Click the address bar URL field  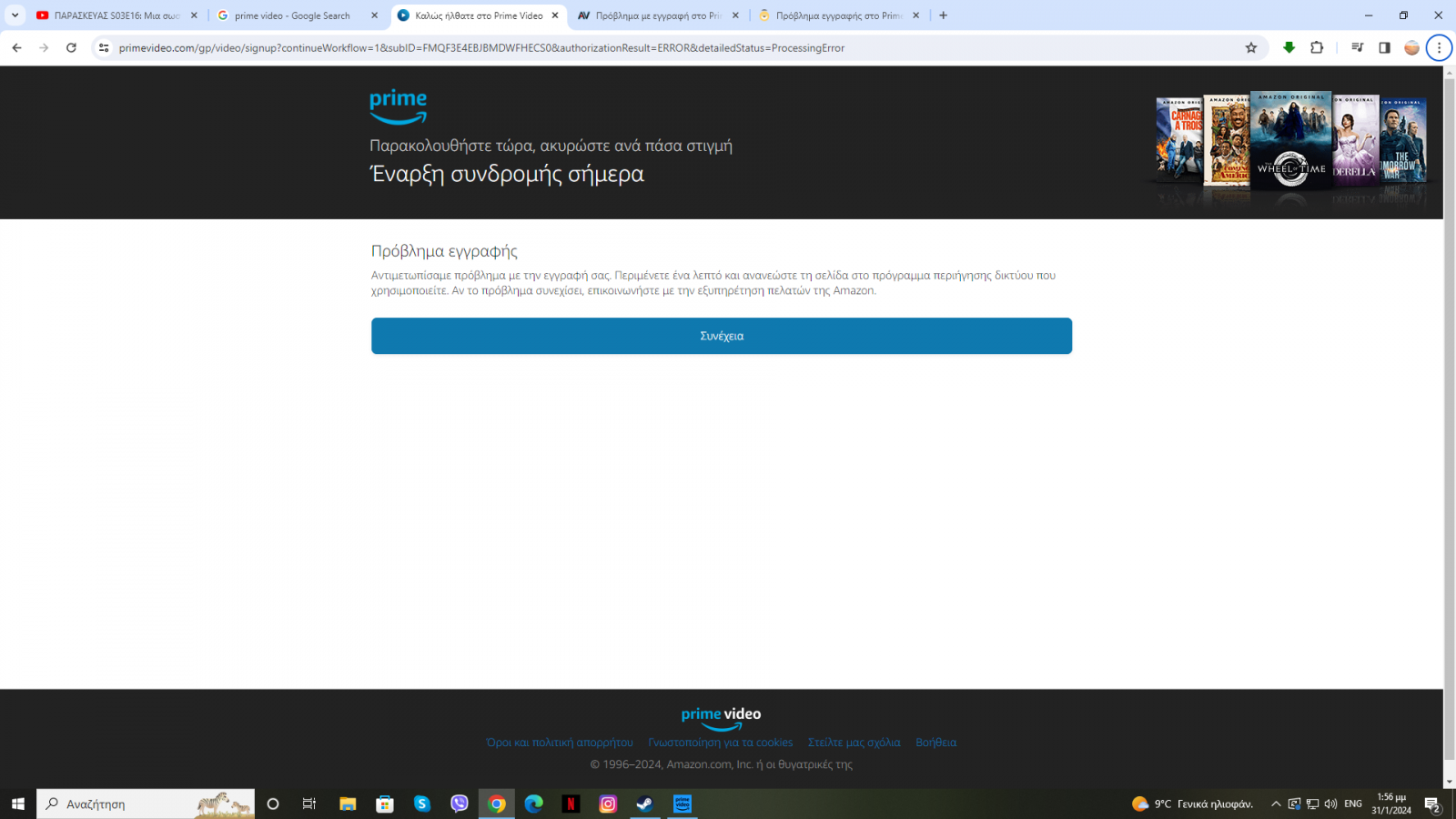(x=637, y=48)
